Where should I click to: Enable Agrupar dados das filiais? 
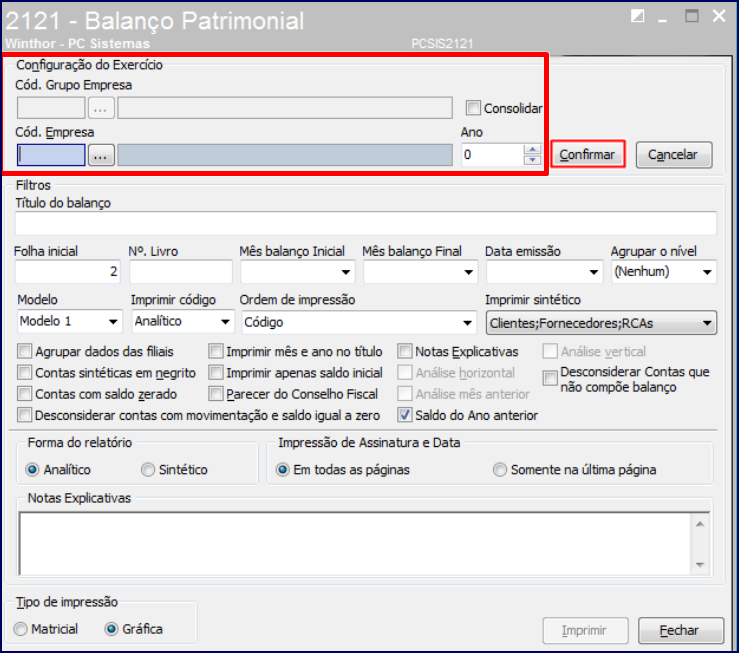coord(25,351)
